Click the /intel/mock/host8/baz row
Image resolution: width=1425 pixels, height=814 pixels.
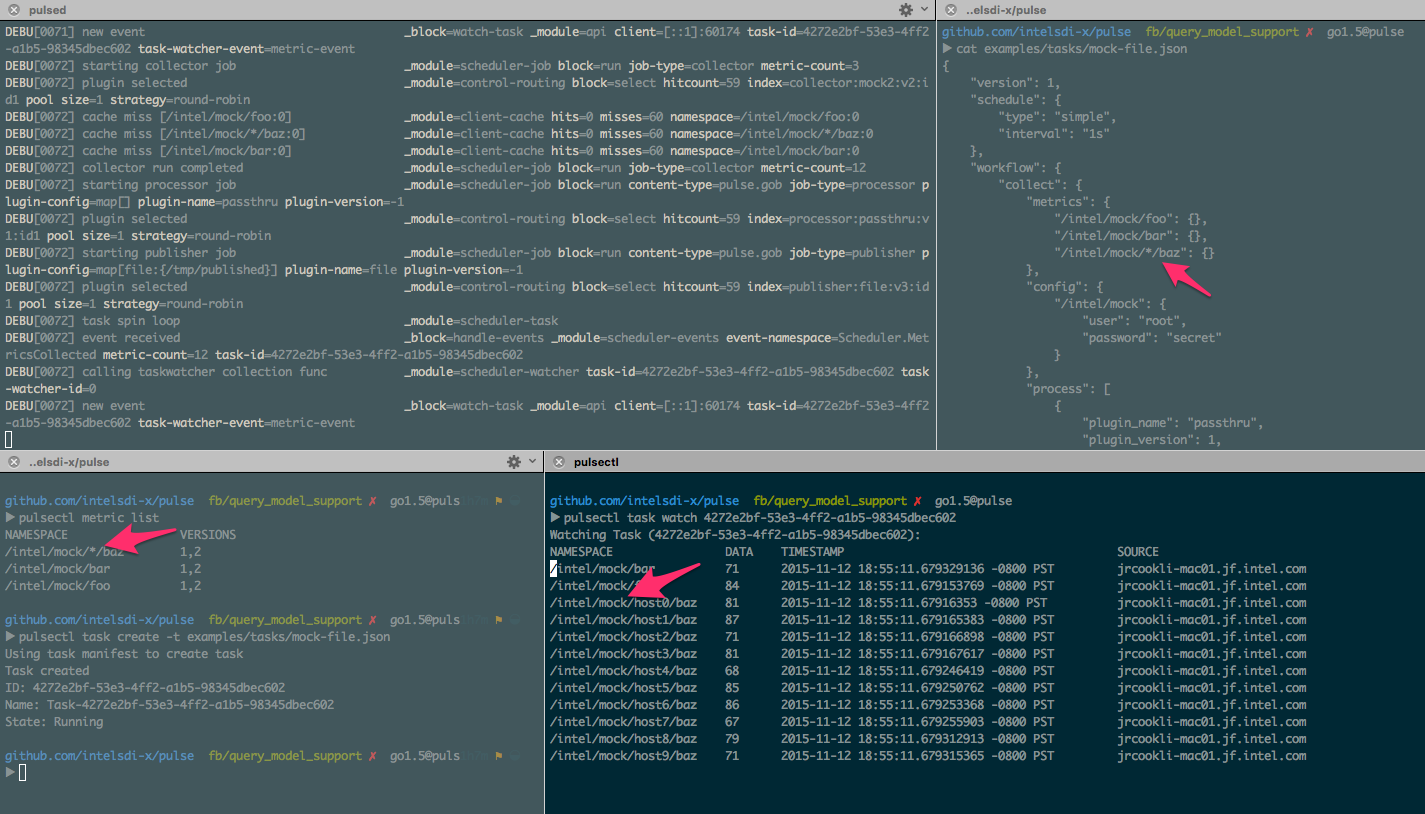coord(928,739)
